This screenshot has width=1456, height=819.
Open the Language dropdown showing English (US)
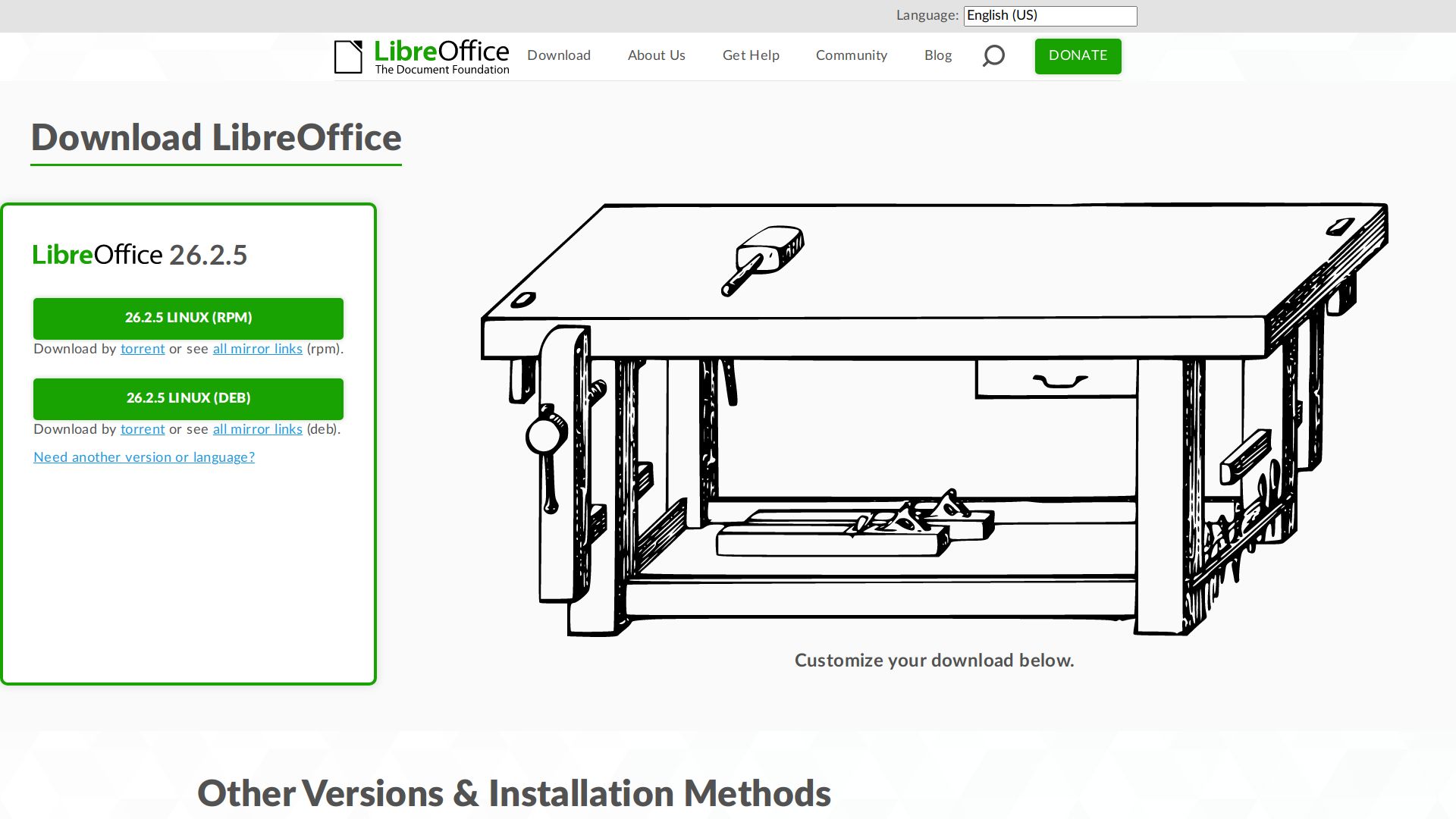pos(1050,16)
